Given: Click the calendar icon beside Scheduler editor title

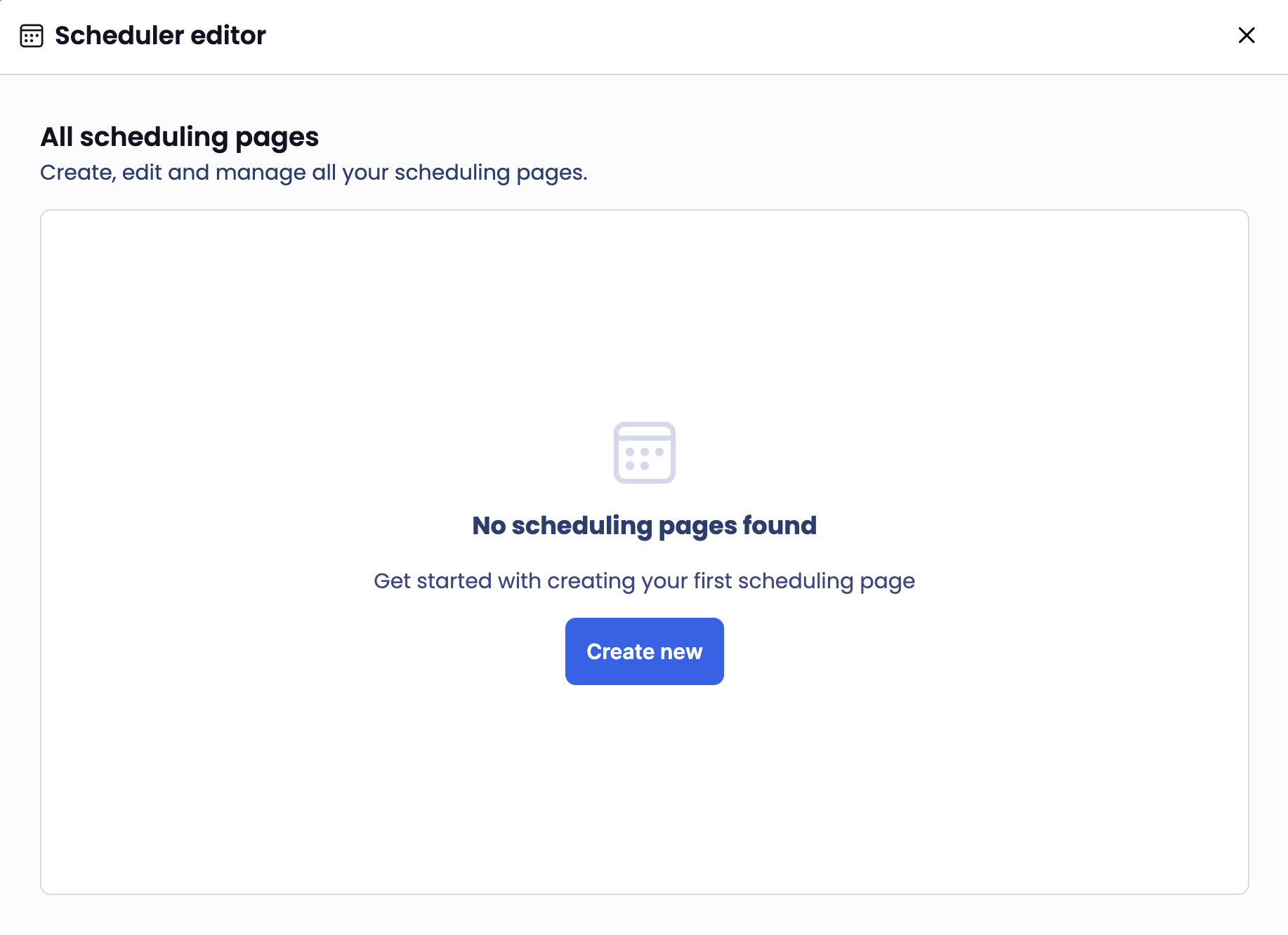Looking at the screenshot, I should (32, 35).
